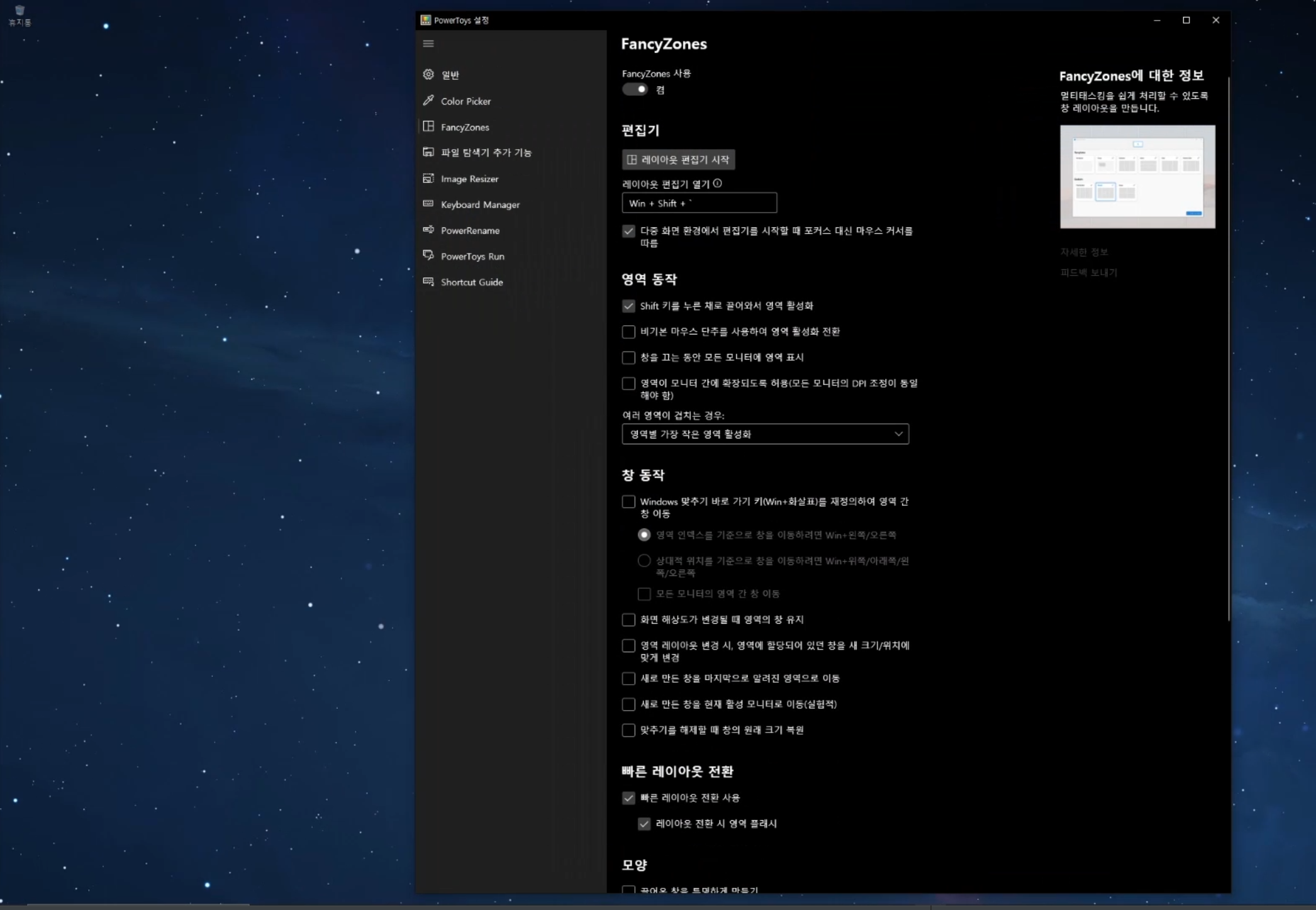Click the PowerRename icon
This screenshot has height=910, width=1316.
pyautogui.click(x=428, y=230)
